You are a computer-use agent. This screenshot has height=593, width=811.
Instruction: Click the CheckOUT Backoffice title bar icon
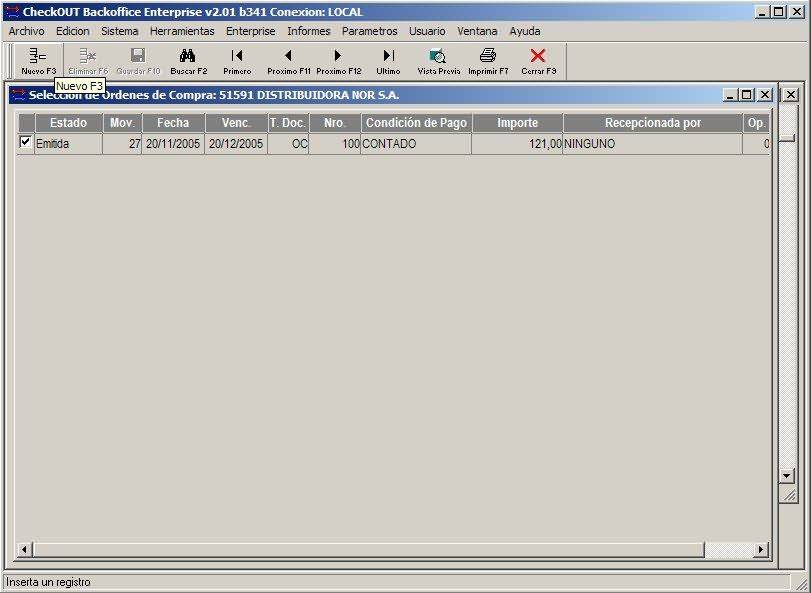pyautogui.click(x=12, y=12)
